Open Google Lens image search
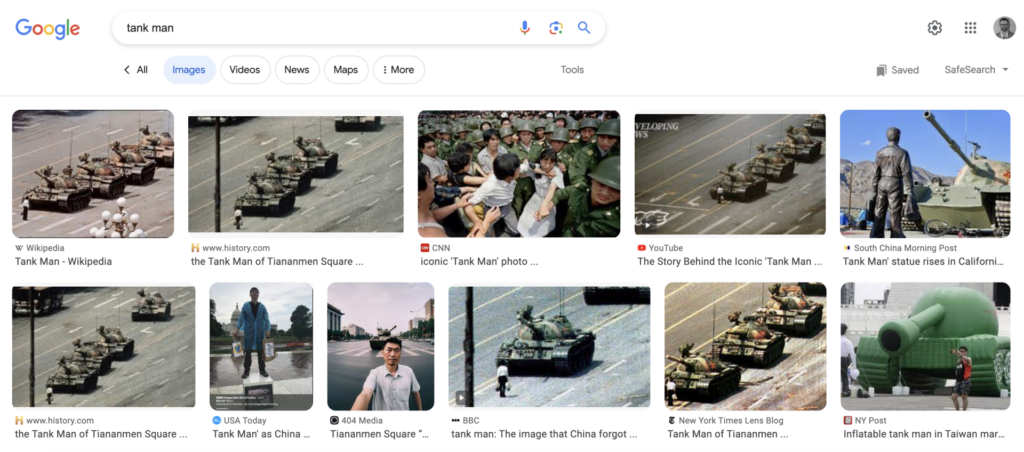 point(556,28)
